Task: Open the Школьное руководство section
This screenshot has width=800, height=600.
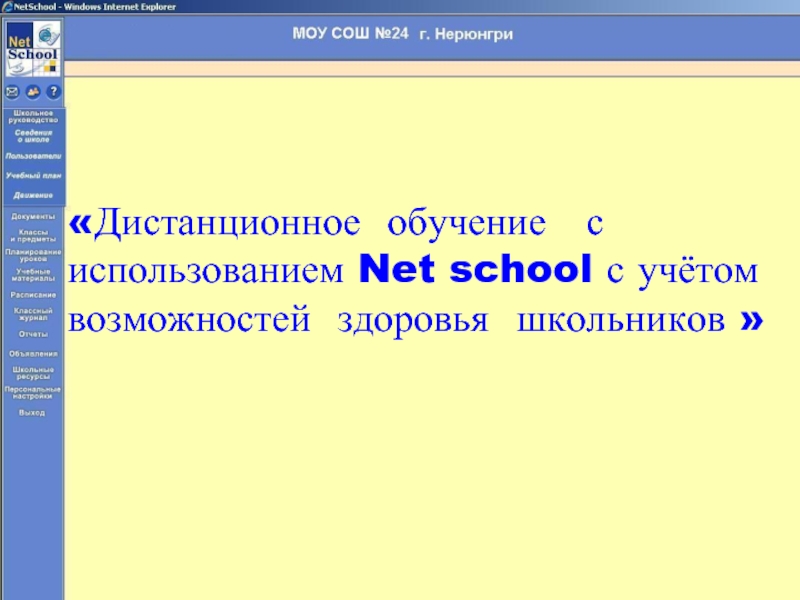Action: [33, 116]
